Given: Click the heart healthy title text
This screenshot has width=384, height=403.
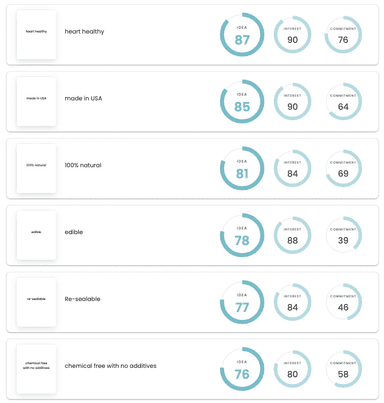Looking at the screenshot, I should [x=84, y=32].
